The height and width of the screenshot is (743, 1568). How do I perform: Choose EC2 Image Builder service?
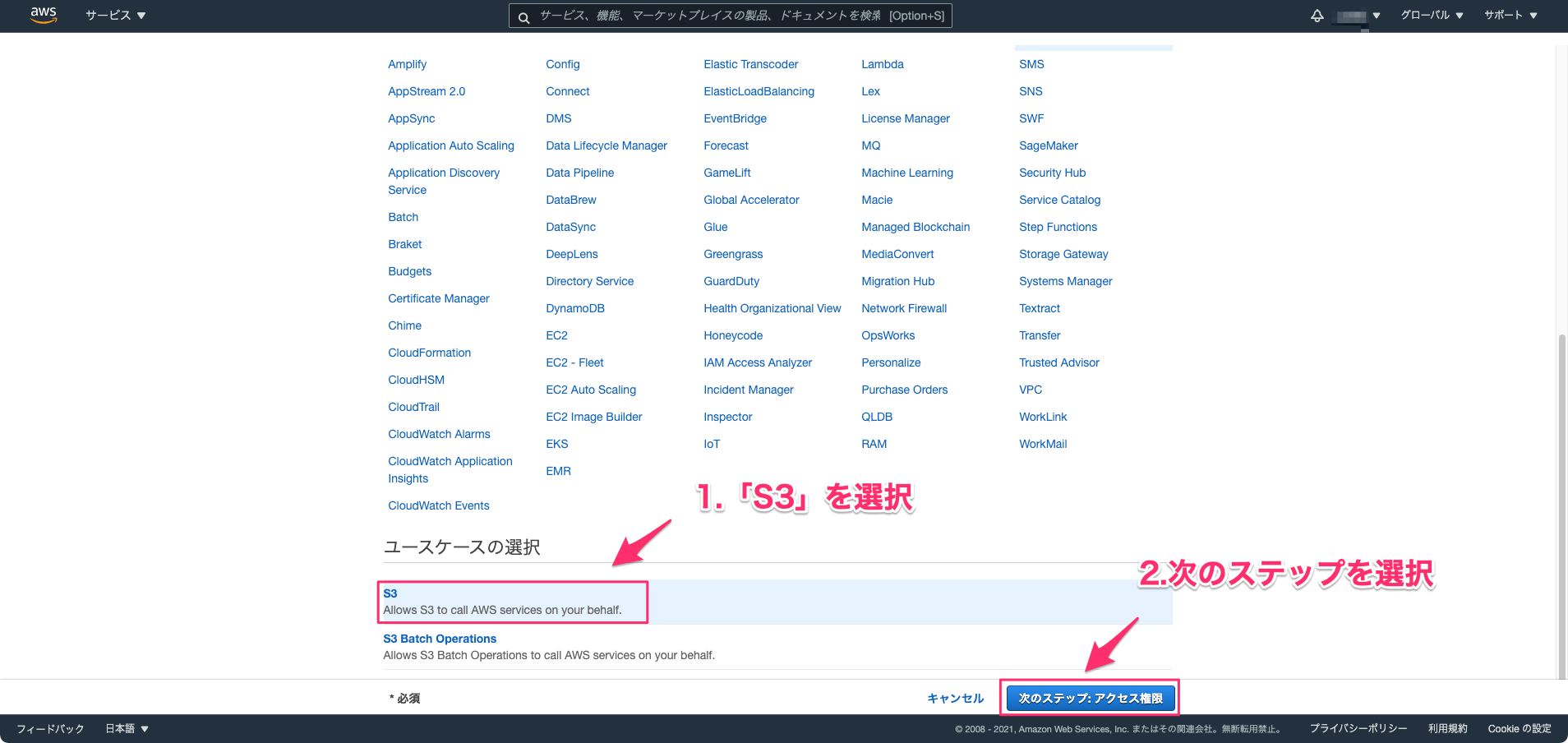(594, 417)
